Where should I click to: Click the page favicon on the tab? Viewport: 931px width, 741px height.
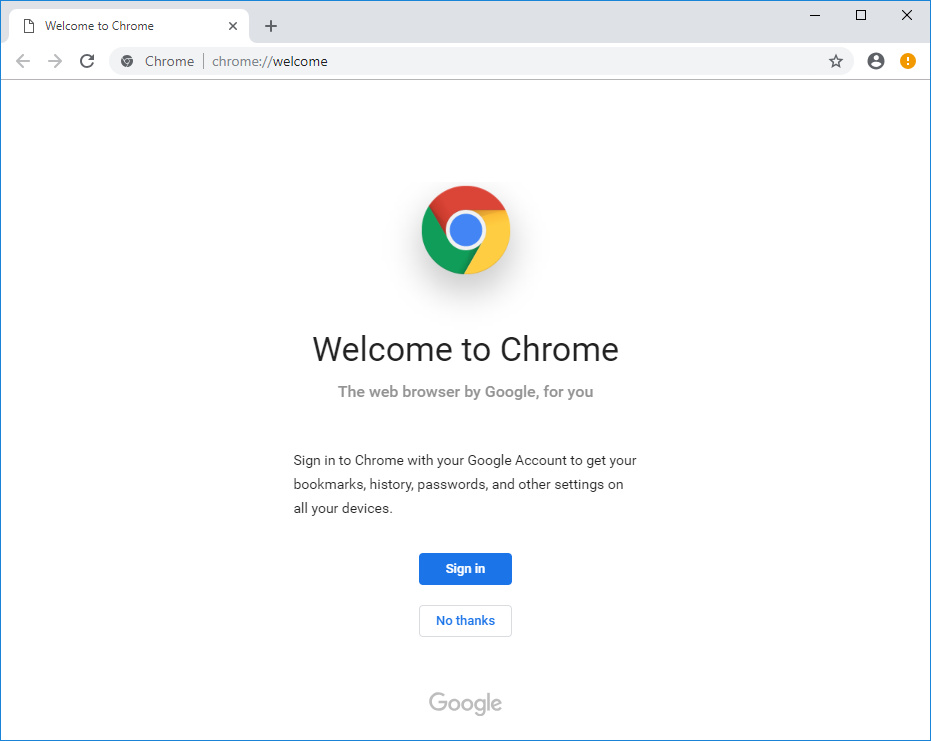(x=29, y=26)
